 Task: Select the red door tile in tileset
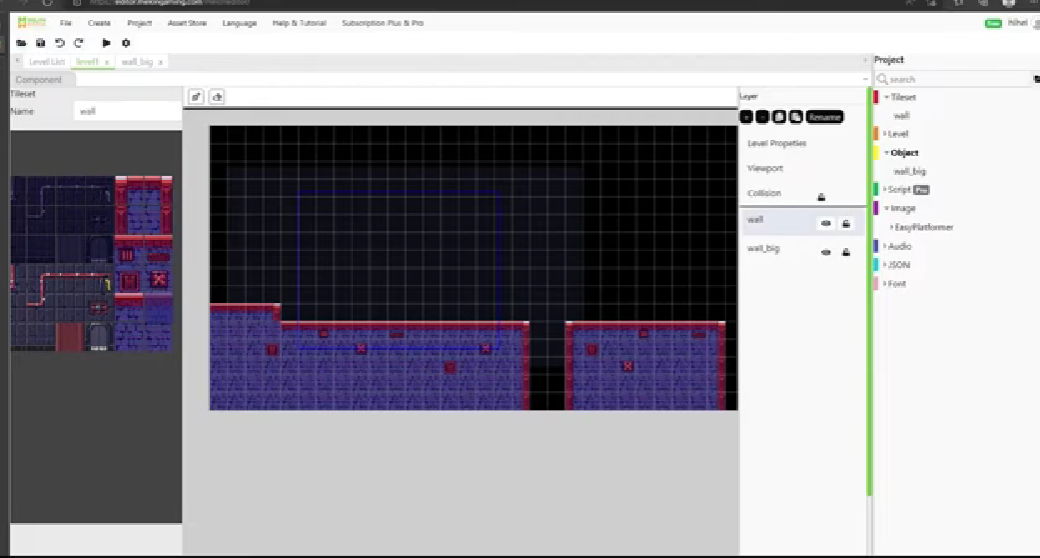point(70,336)
